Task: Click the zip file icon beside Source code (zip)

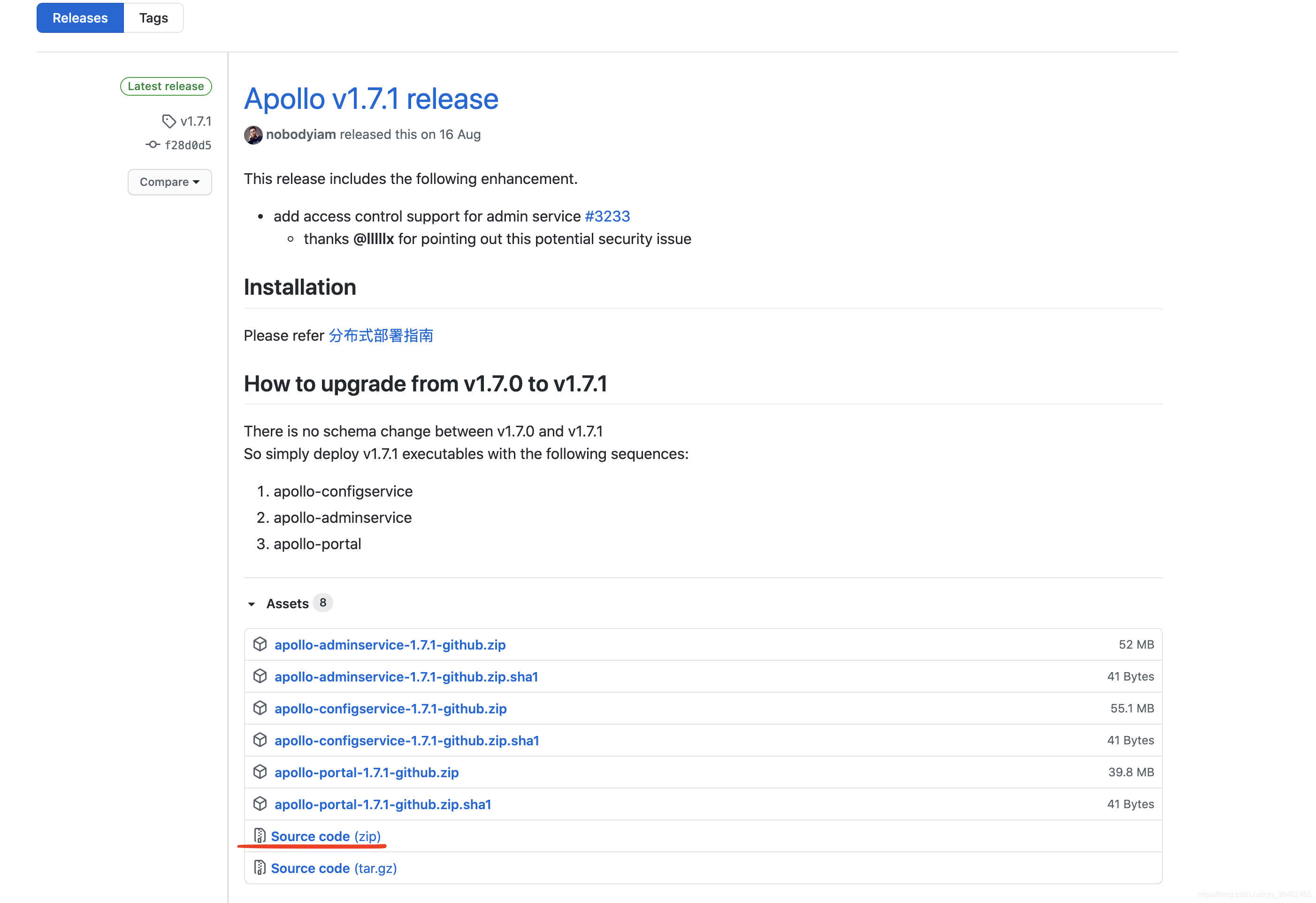Action: 260,835
